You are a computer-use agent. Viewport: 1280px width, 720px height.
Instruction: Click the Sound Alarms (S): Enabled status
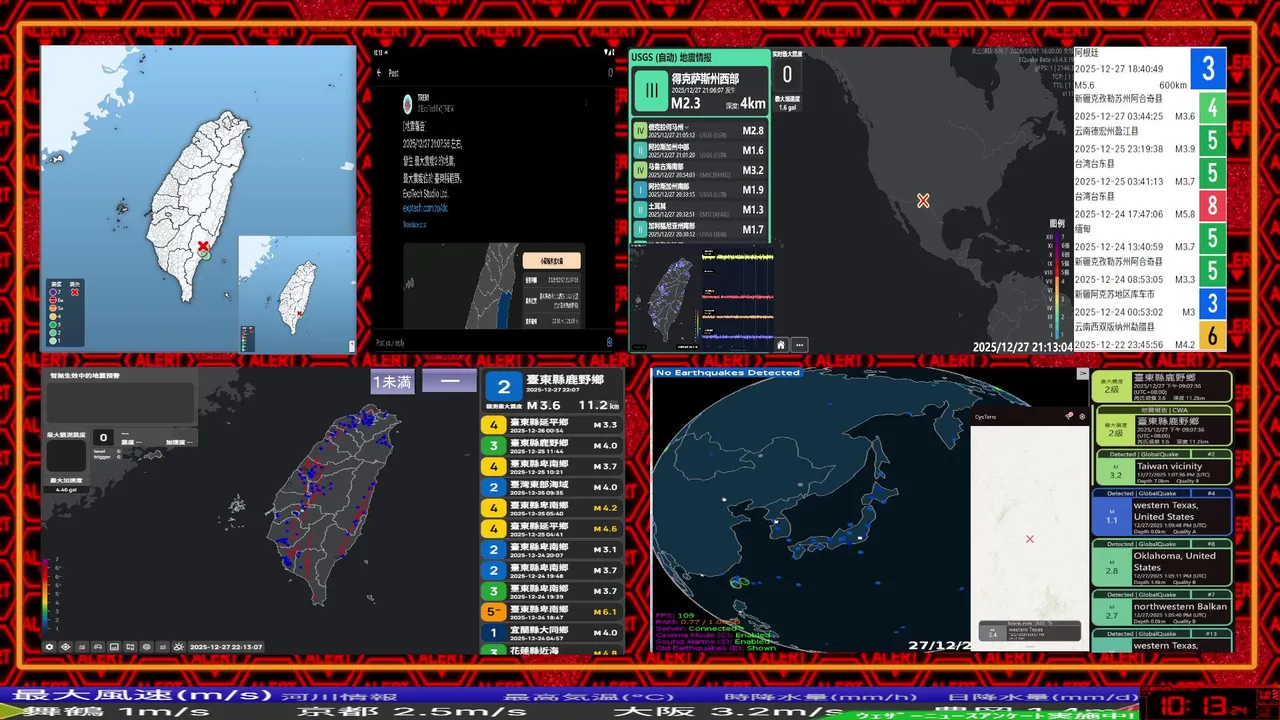pos(714,640)
